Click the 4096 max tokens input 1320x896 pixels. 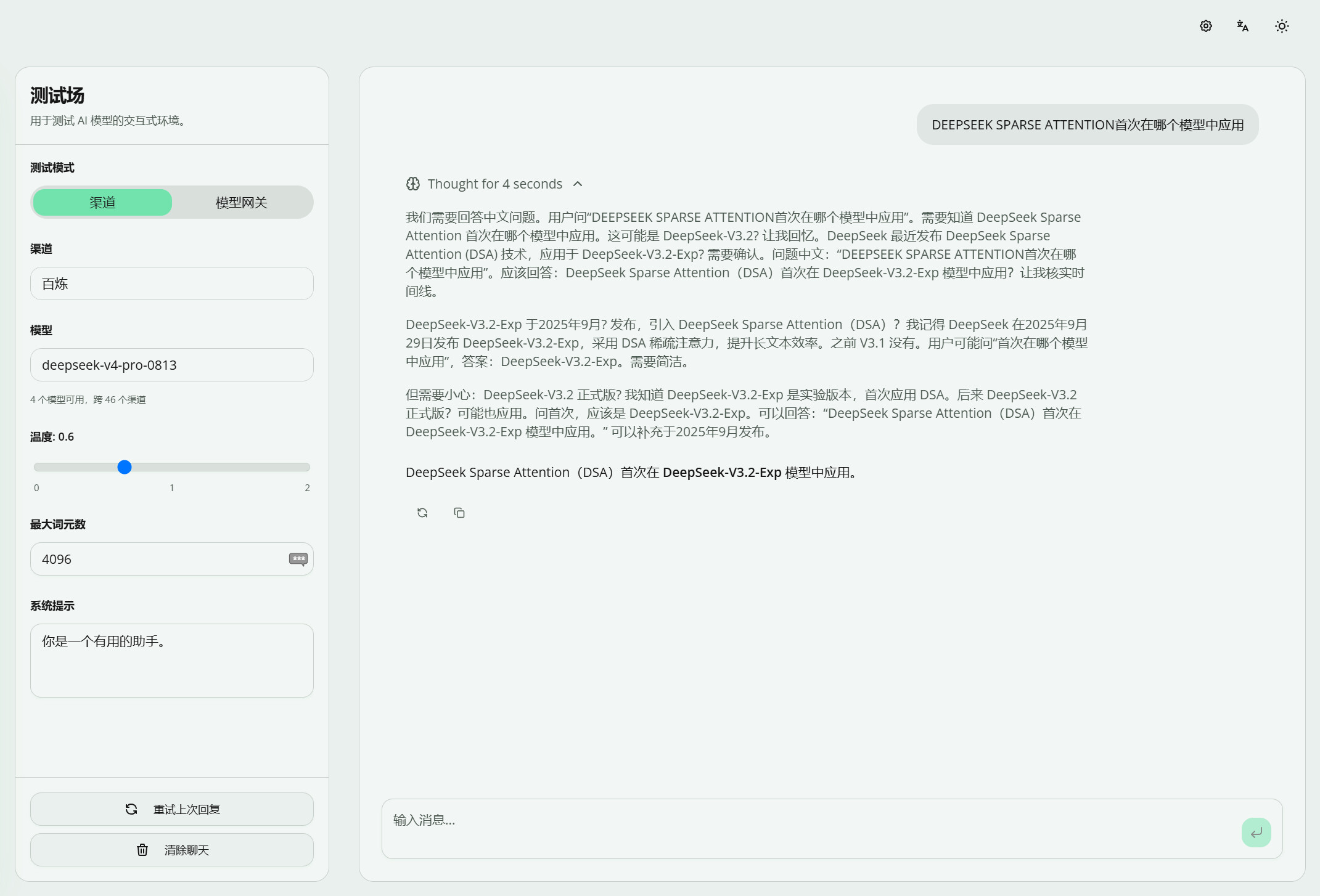point(172,559)
